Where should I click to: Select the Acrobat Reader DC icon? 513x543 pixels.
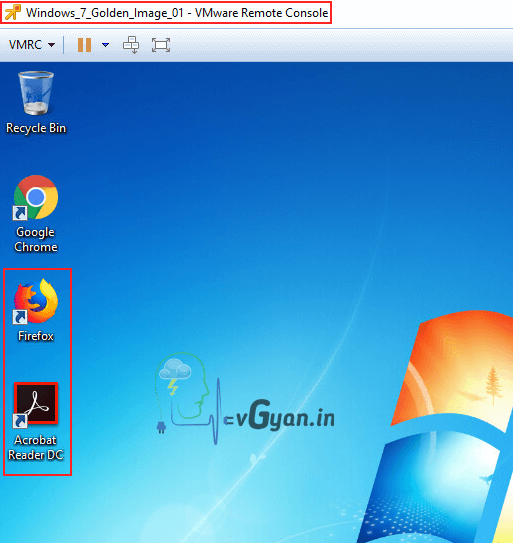[36, 404]
